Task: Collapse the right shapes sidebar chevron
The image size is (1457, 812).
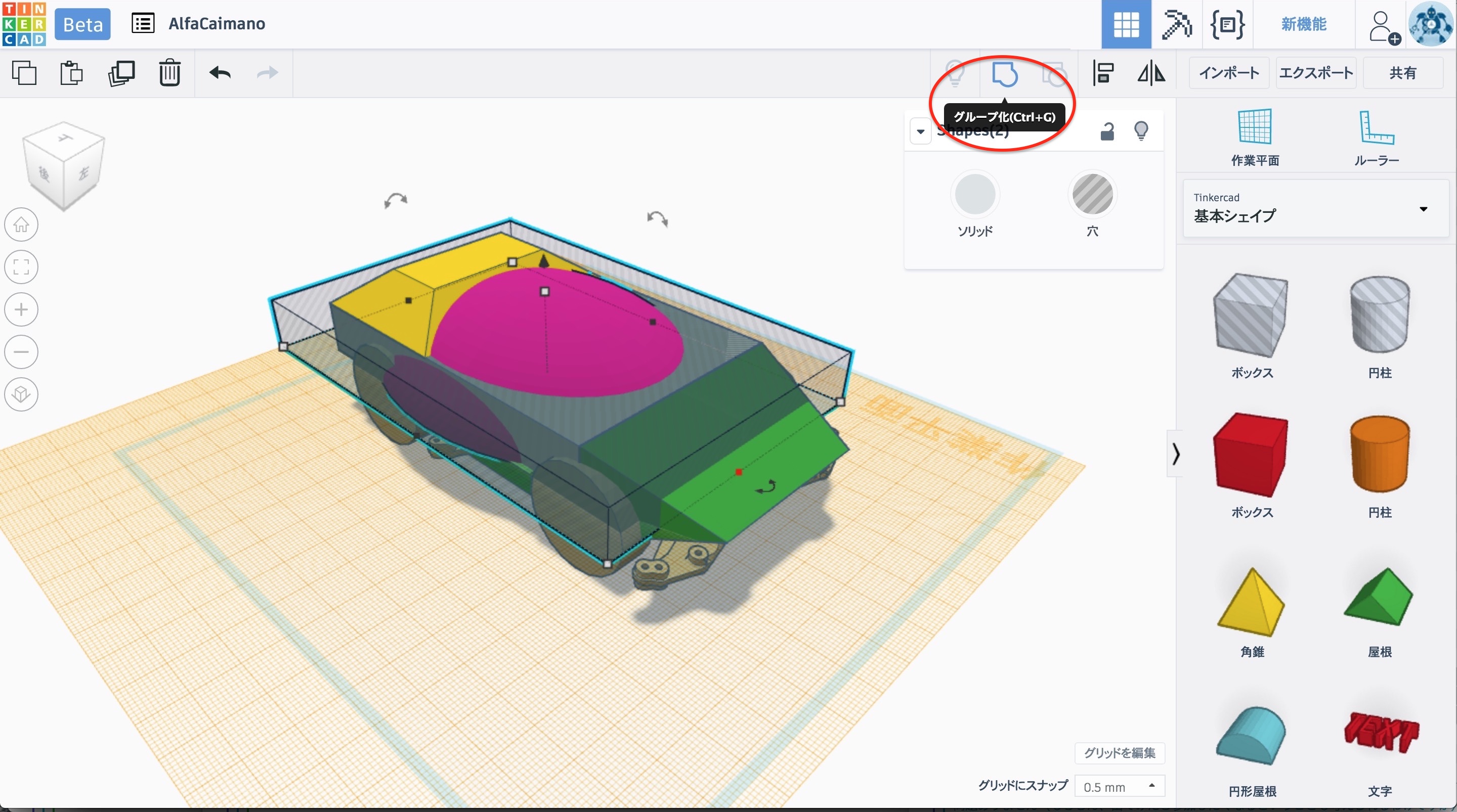Action: [1176, 454]
